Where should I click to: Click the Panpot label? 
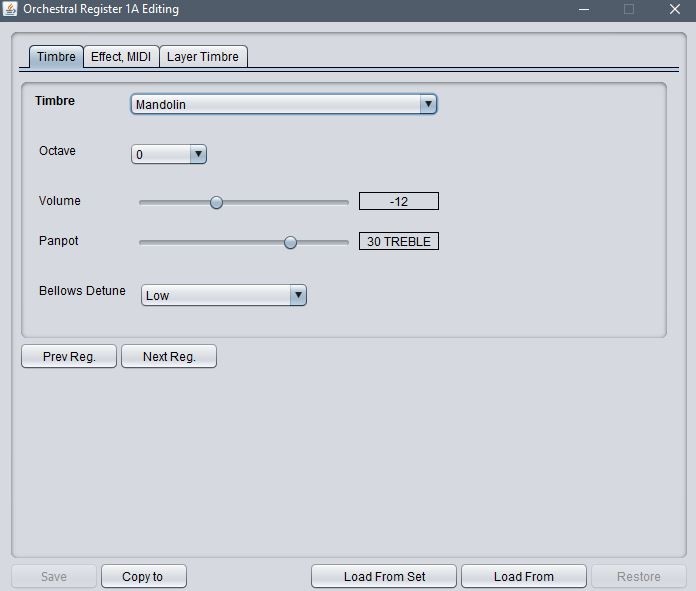59,241
